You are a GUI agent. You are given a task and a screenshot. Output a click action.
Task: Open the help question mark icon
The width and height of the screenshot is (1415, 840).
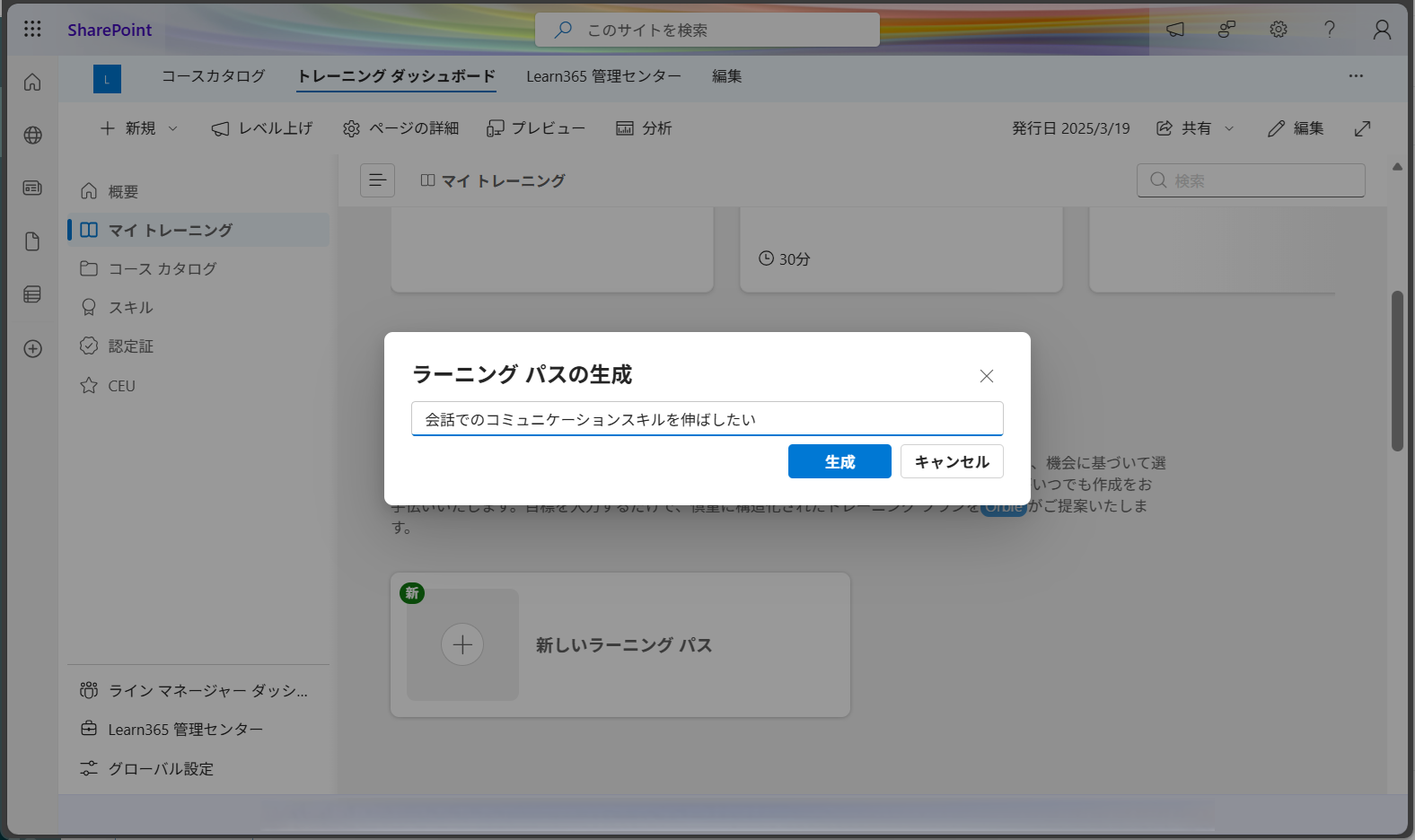tap(1330, 30)
